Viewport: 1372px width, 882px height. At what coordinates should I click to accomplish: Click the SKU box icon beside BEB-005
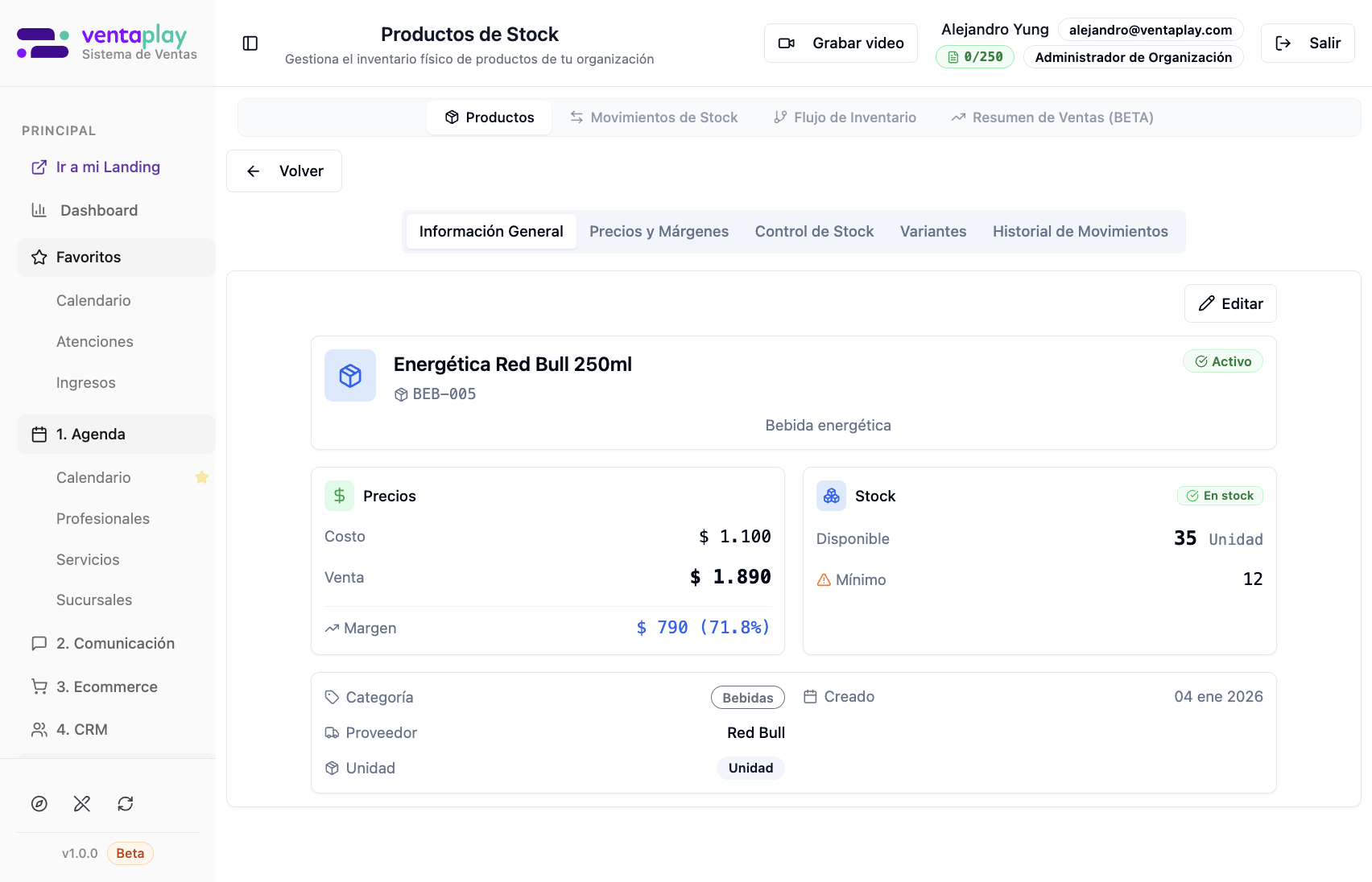pyautogui.click(x=401, y=394)
